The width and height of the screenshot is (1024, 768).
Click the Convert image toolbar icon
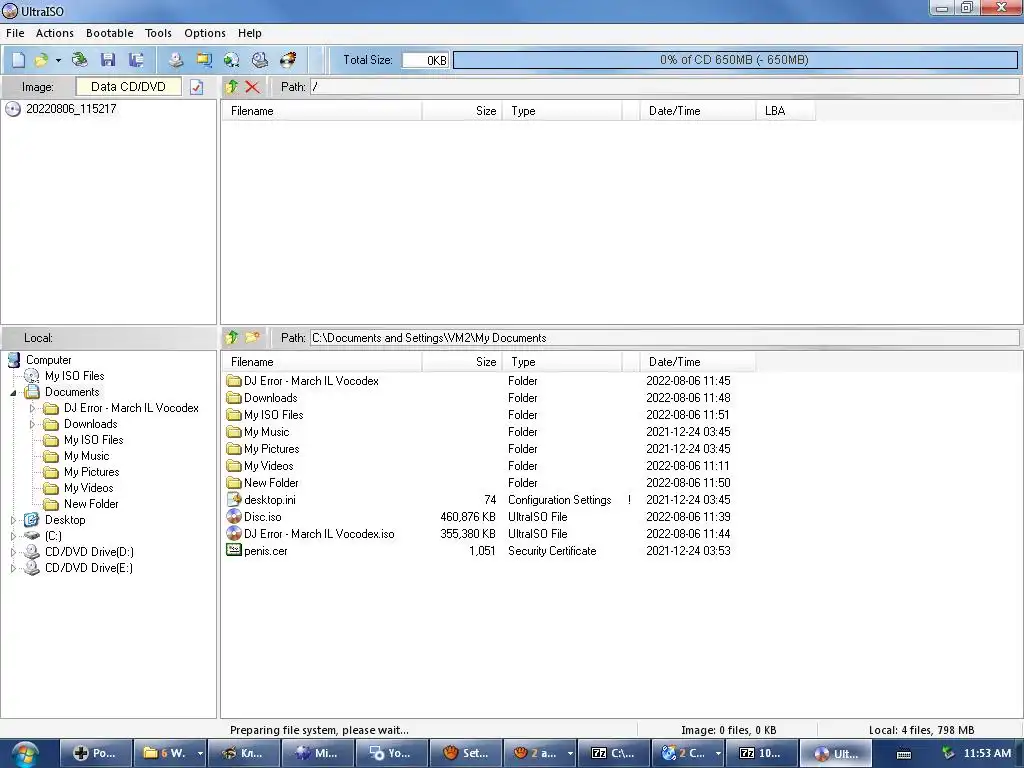pyautogui.click(x=231, y=60)
